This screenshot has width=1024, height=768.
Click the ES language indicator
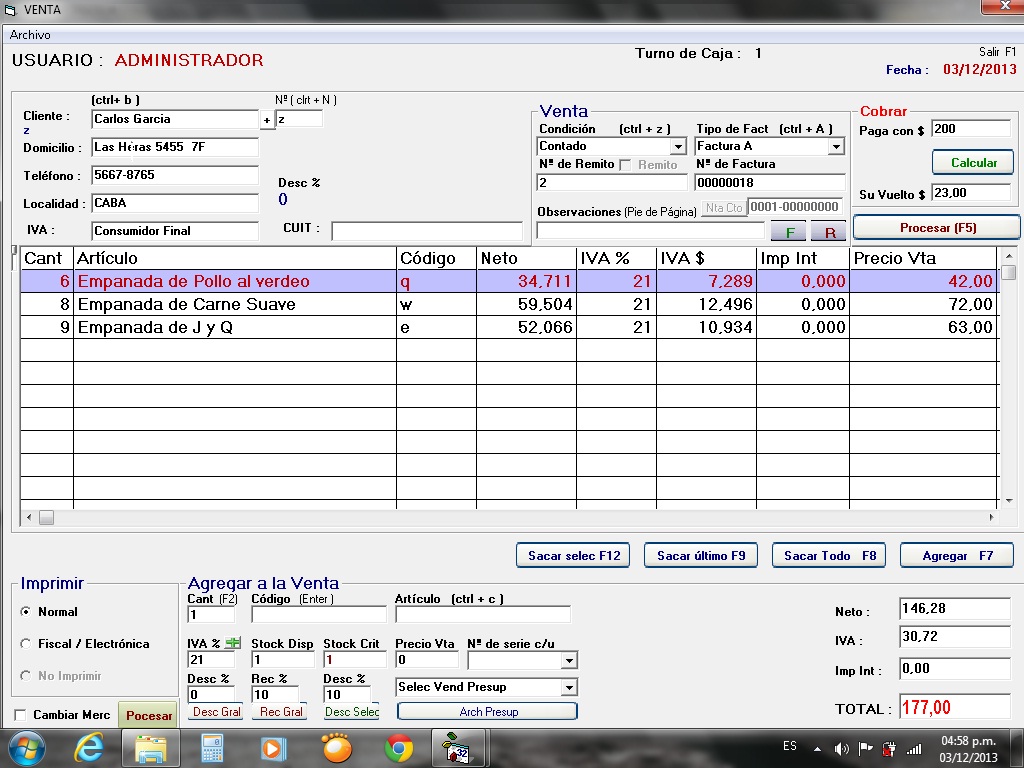[x=790, y=746]
